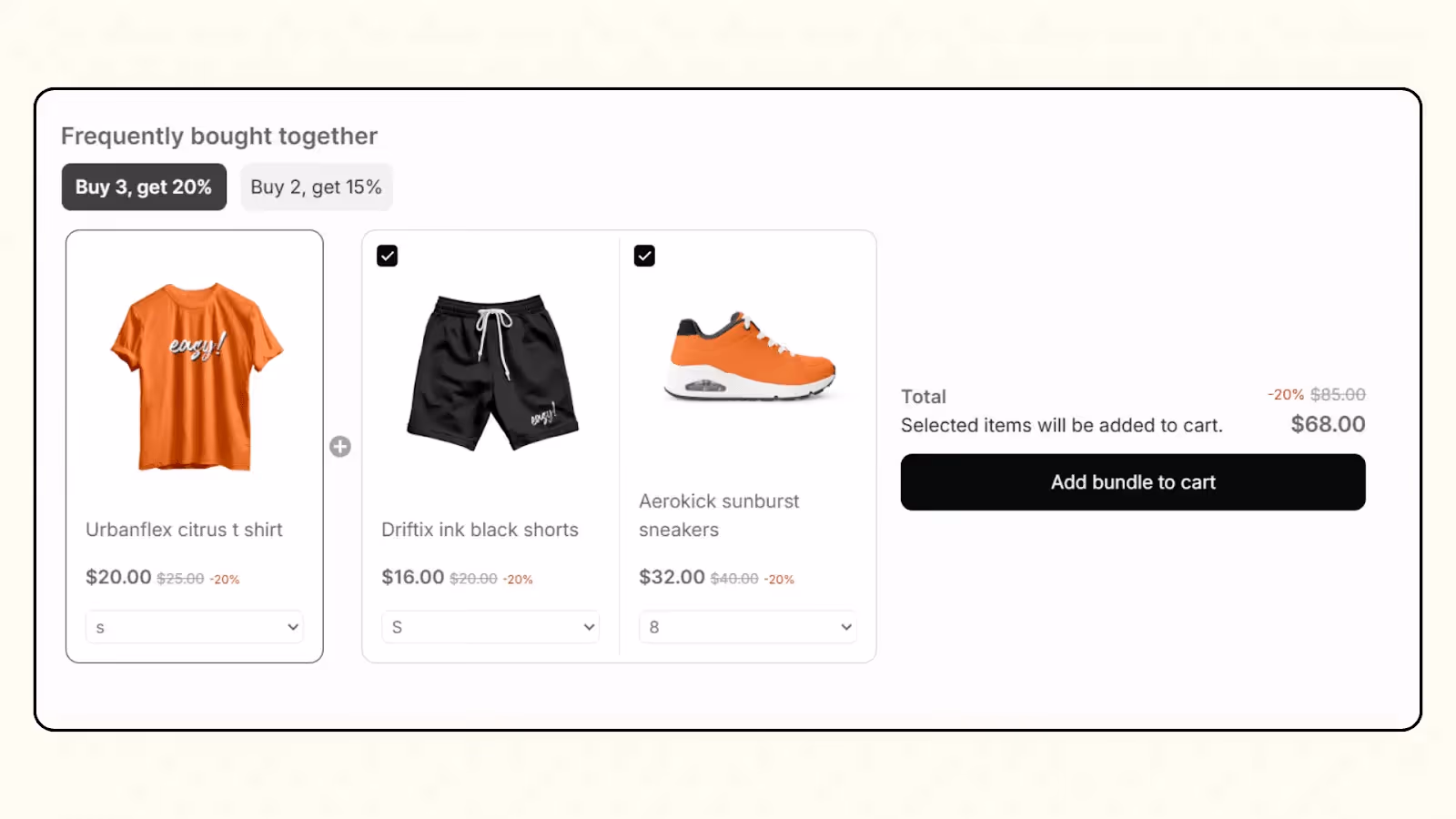Open the Driftix ink black shorts product link
This screenshot has width=1456, height=819.
[x=480, y=529]
